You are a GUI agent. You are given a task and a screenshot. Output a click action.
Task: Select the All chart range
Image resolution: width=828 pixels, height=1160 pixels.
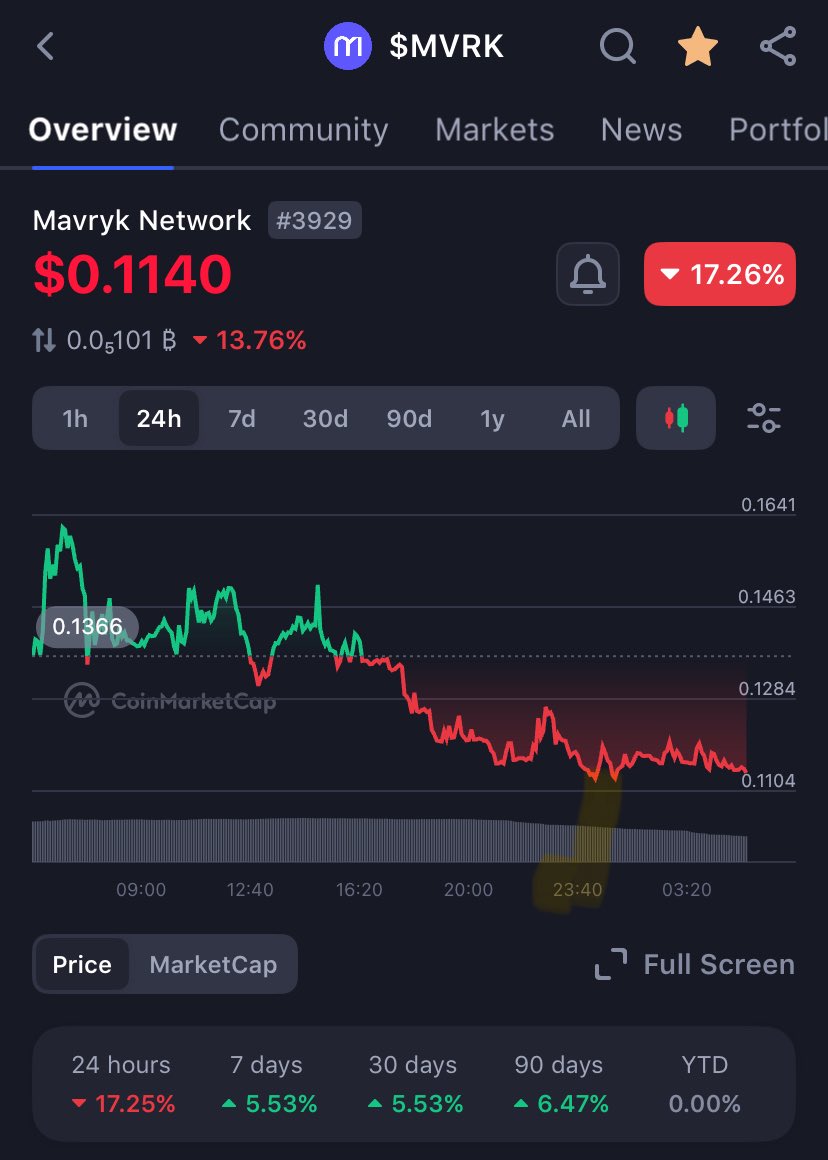pos(576,419)
